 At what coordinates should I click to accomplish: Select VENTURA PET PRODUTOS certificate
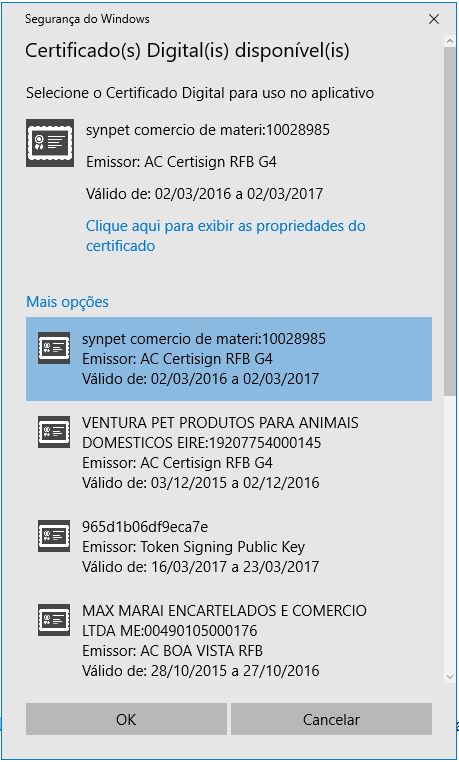[x=229, y=452]
